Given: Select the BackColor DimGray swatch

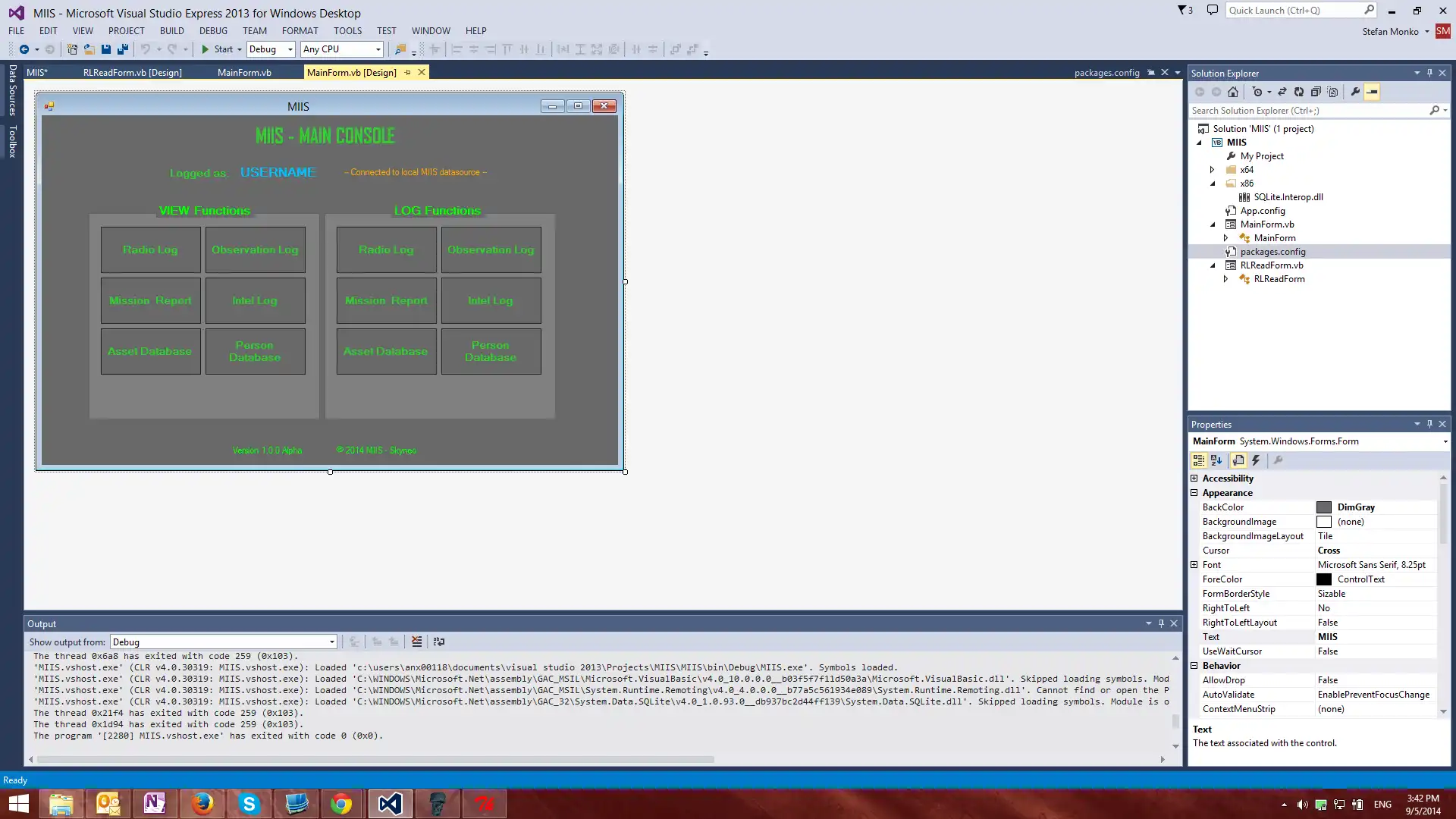Looking at the screenshot, I should click(1323, 506).
